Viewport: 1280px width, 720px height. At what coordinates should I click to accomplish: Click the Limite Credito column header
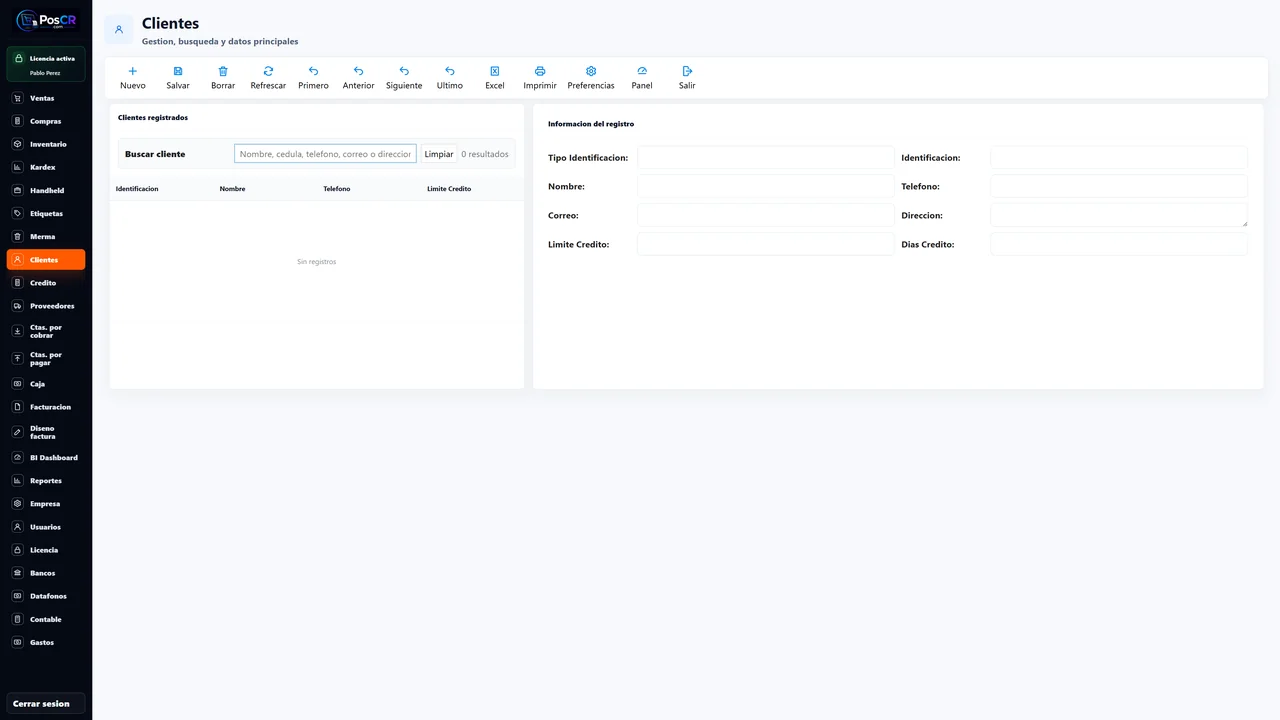click(449, 189)
